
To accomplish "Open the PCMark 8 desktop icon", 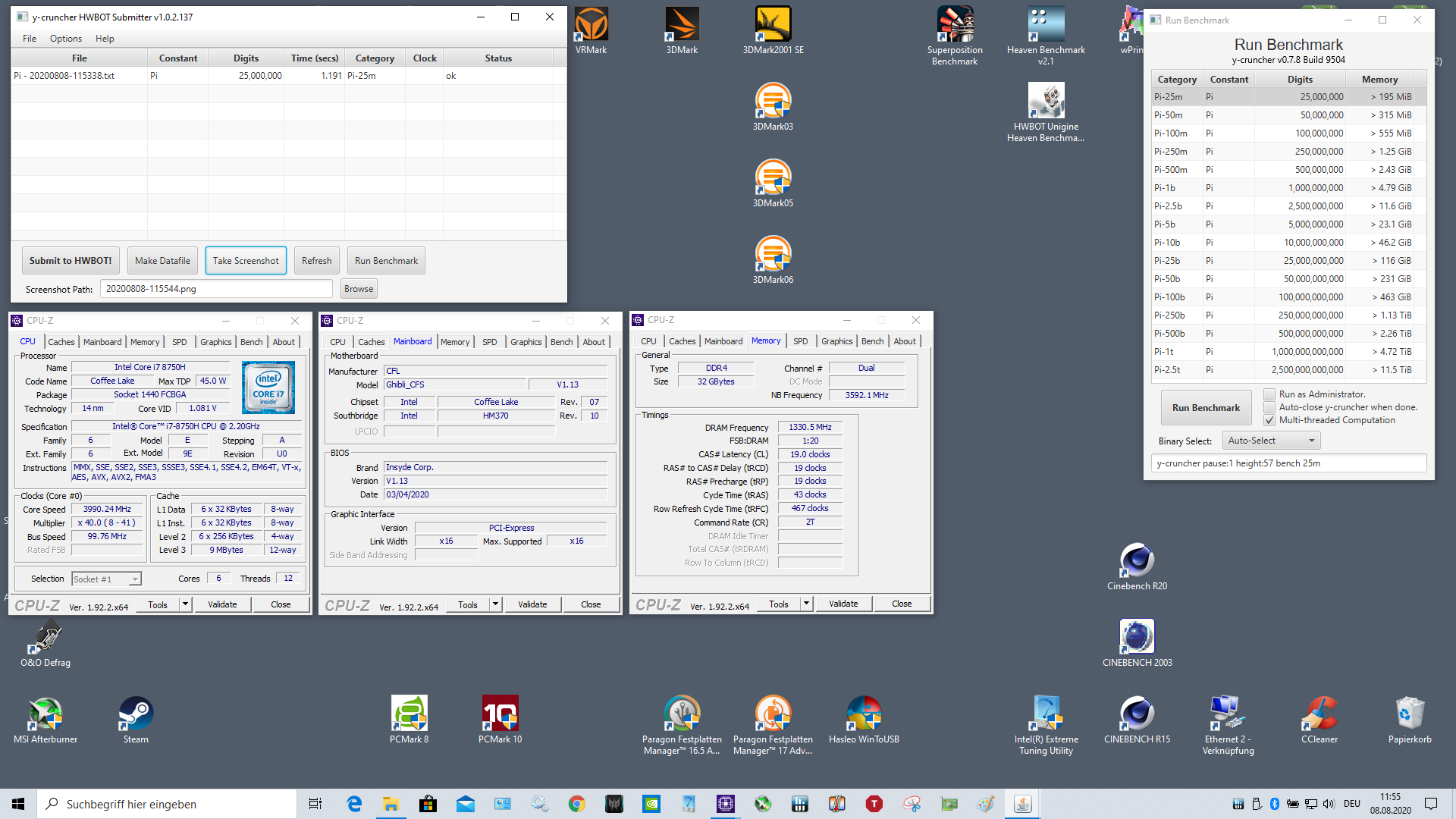I will (x=409, y=720).
